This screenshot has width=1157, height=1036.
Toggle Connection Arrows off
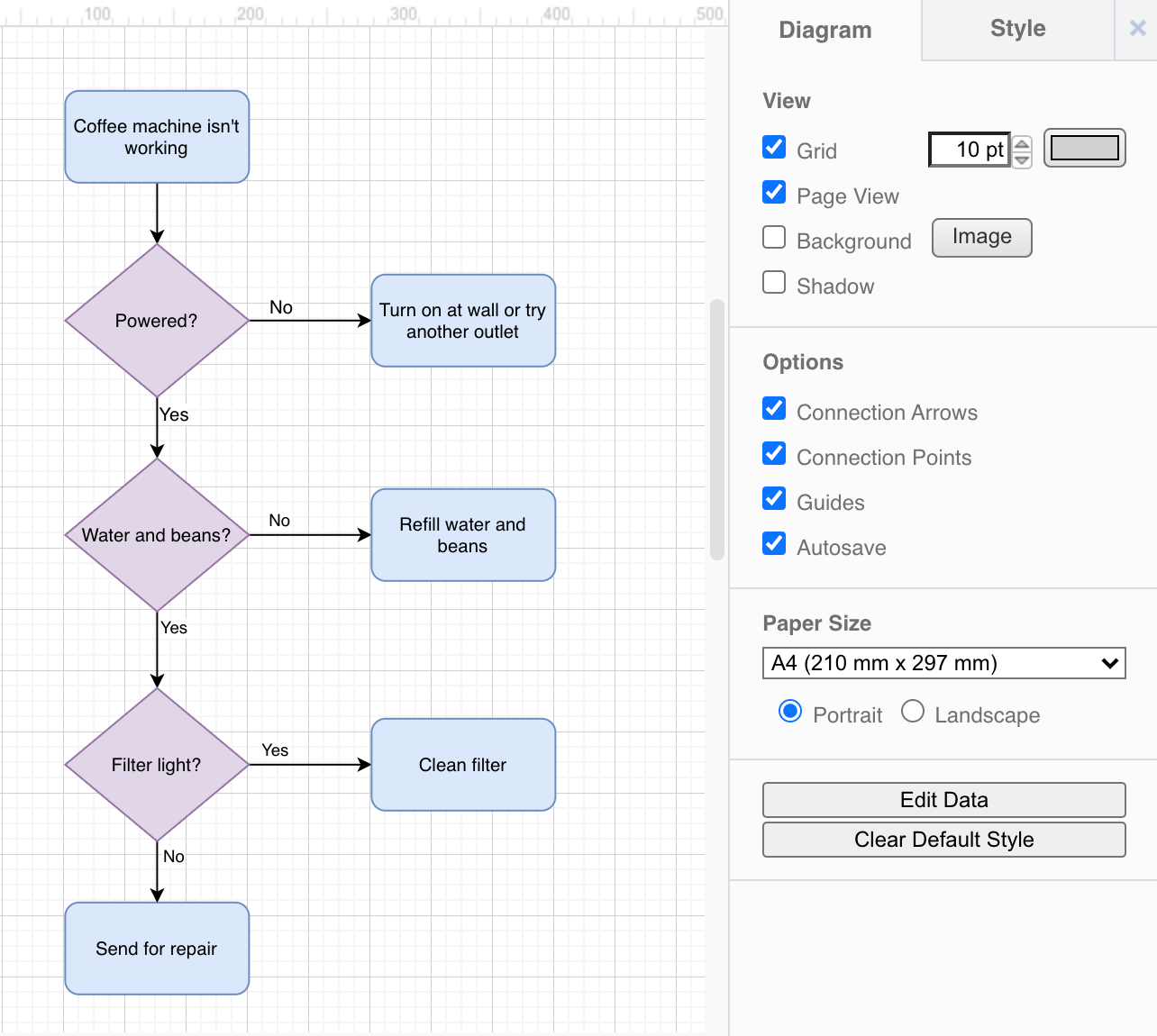[774, 409]
